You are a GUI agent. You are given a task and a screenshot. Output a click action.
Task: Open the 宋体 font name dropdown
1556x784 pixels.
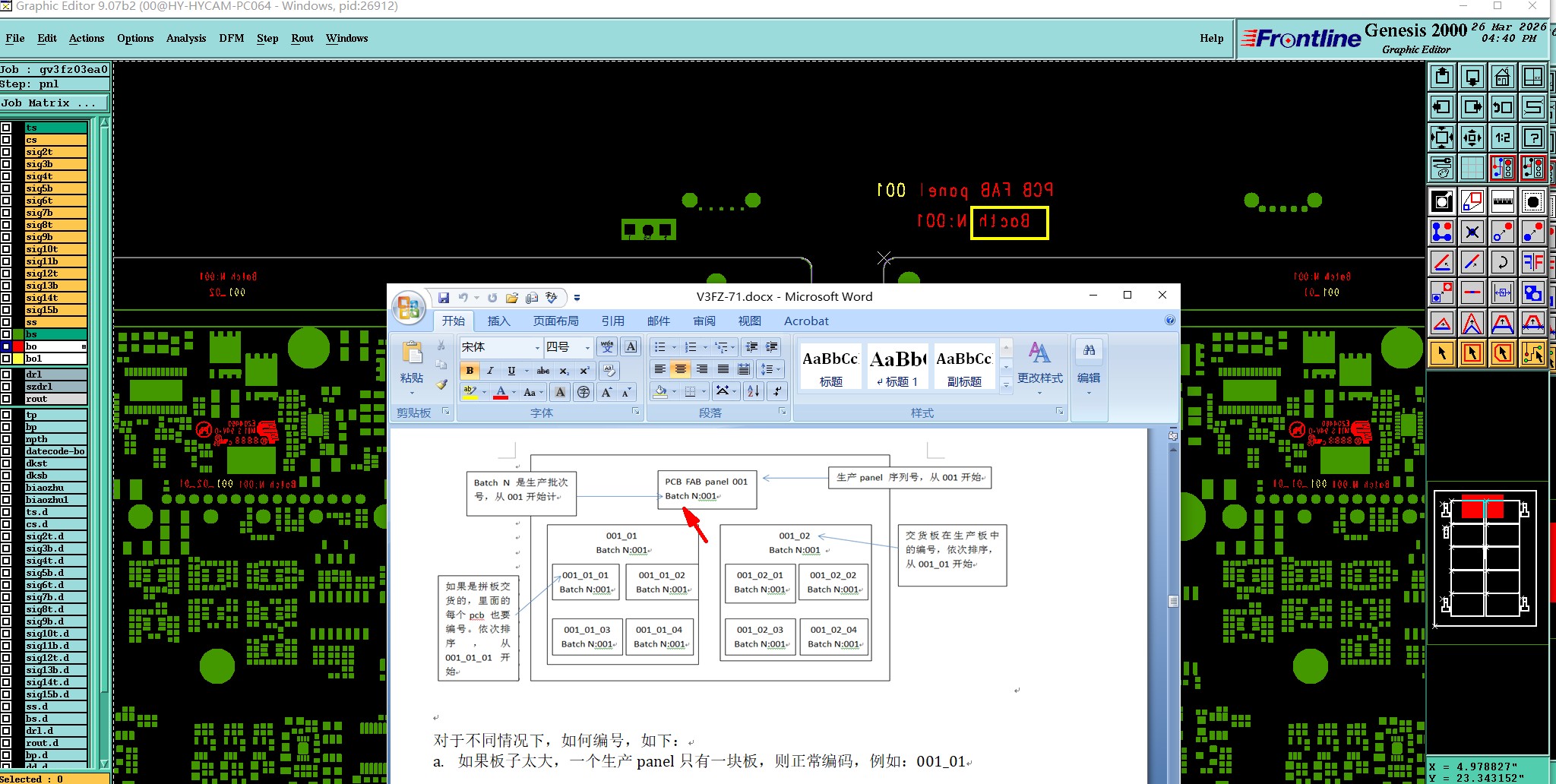[x=537, y=347]
